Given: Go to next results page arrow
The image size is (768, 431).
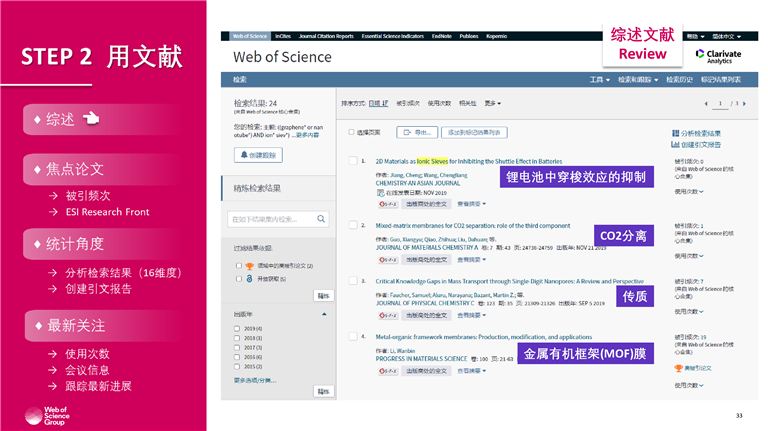Looking at the screenshot, I should (x=744, y=103).
